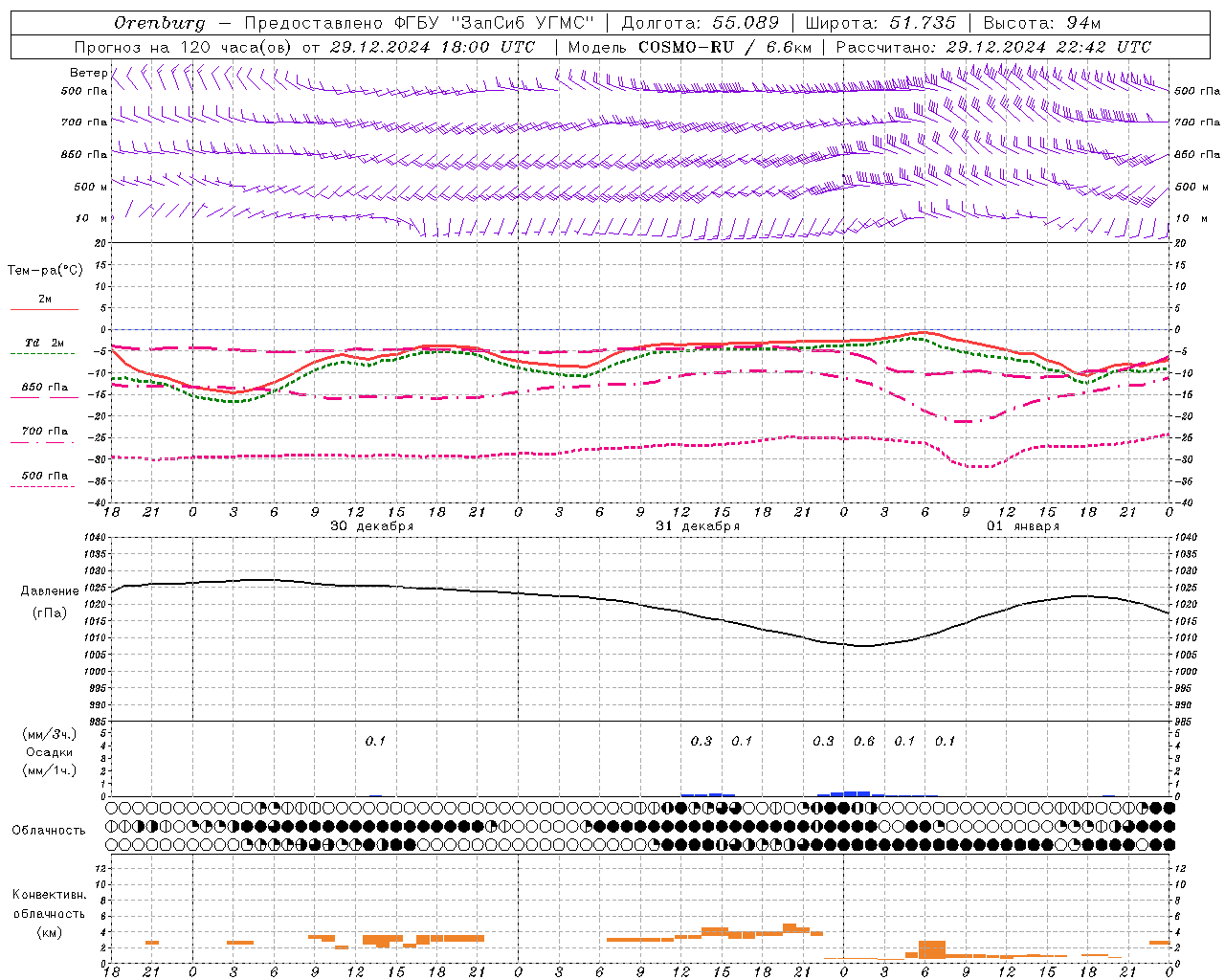Click the Давление pressure label
Viewport: 1225px width, 980px height.
49,591
